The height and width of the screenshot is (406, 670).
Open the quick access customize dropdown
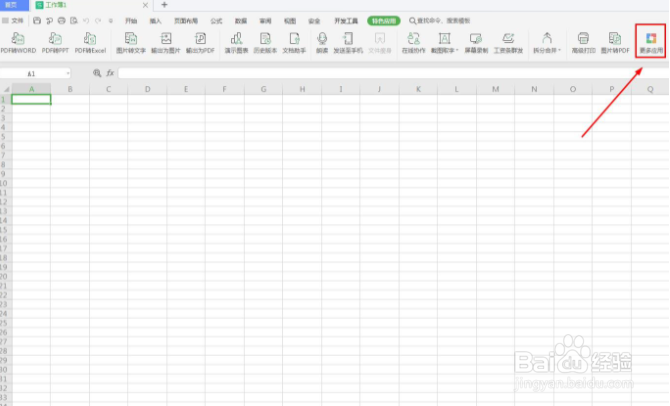[111, 21]
